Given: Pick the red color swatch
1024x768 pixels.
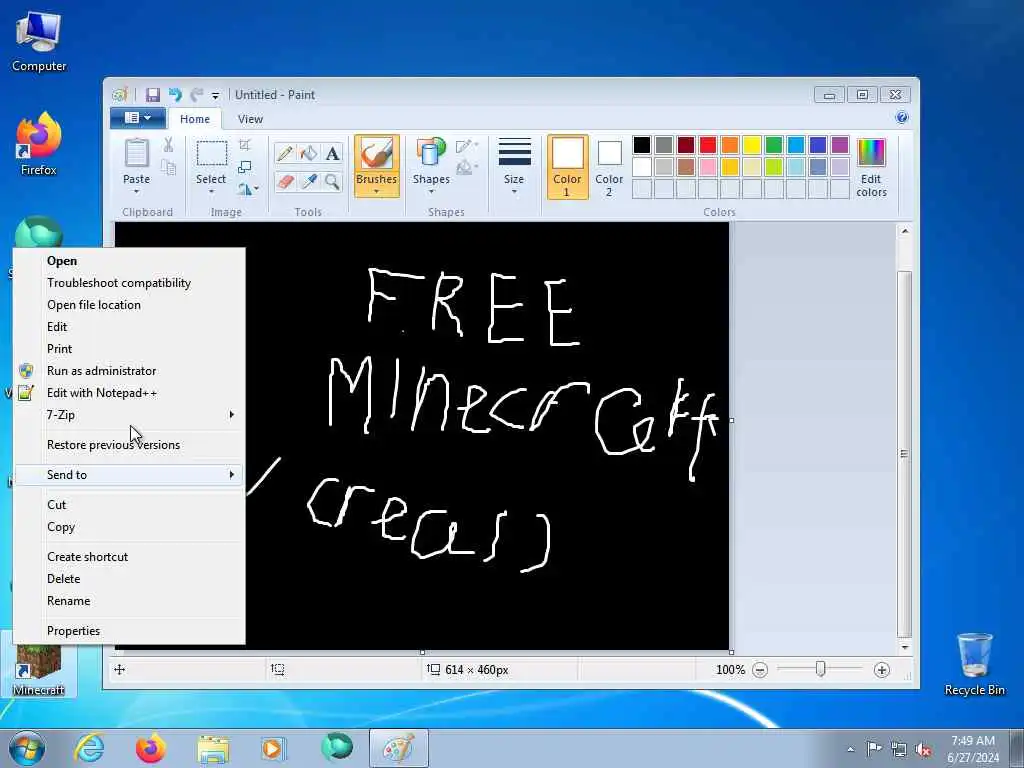Looking at the screenshot, I should point(708,145).
